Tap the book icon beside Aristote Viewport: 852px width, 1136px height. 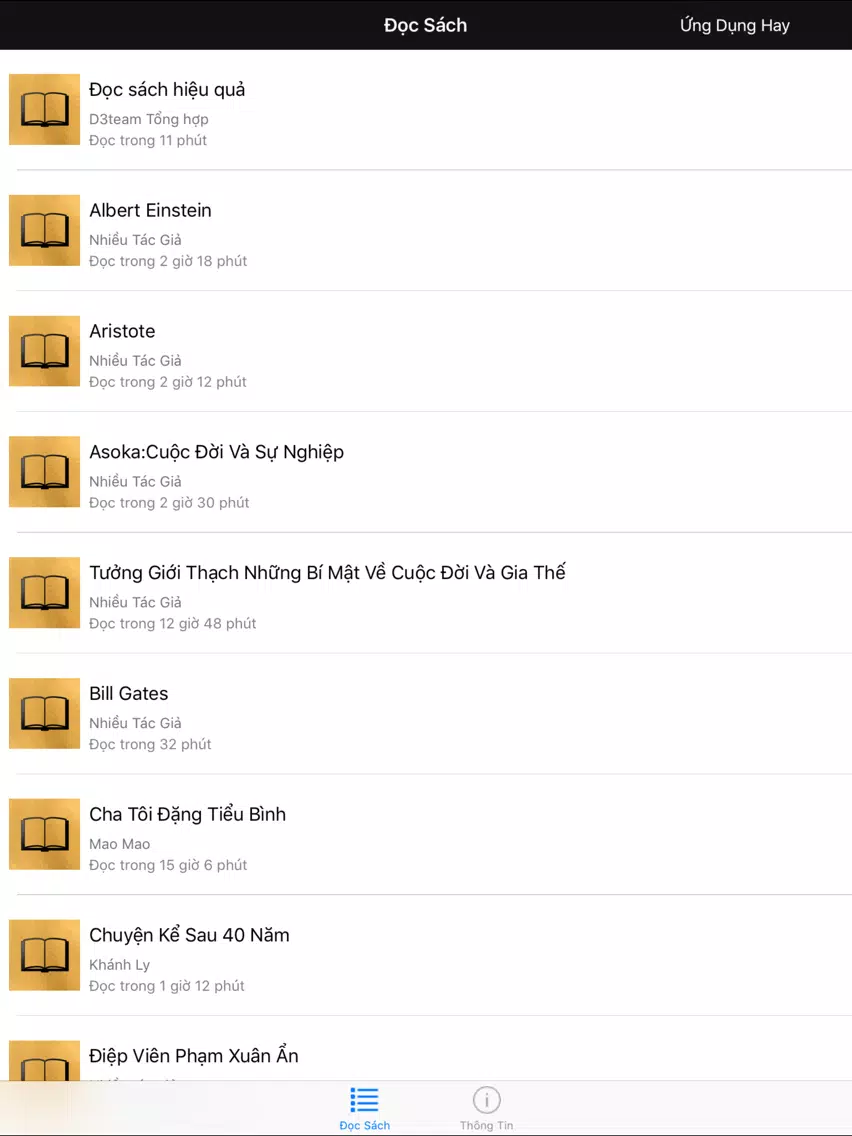point(44,351)
